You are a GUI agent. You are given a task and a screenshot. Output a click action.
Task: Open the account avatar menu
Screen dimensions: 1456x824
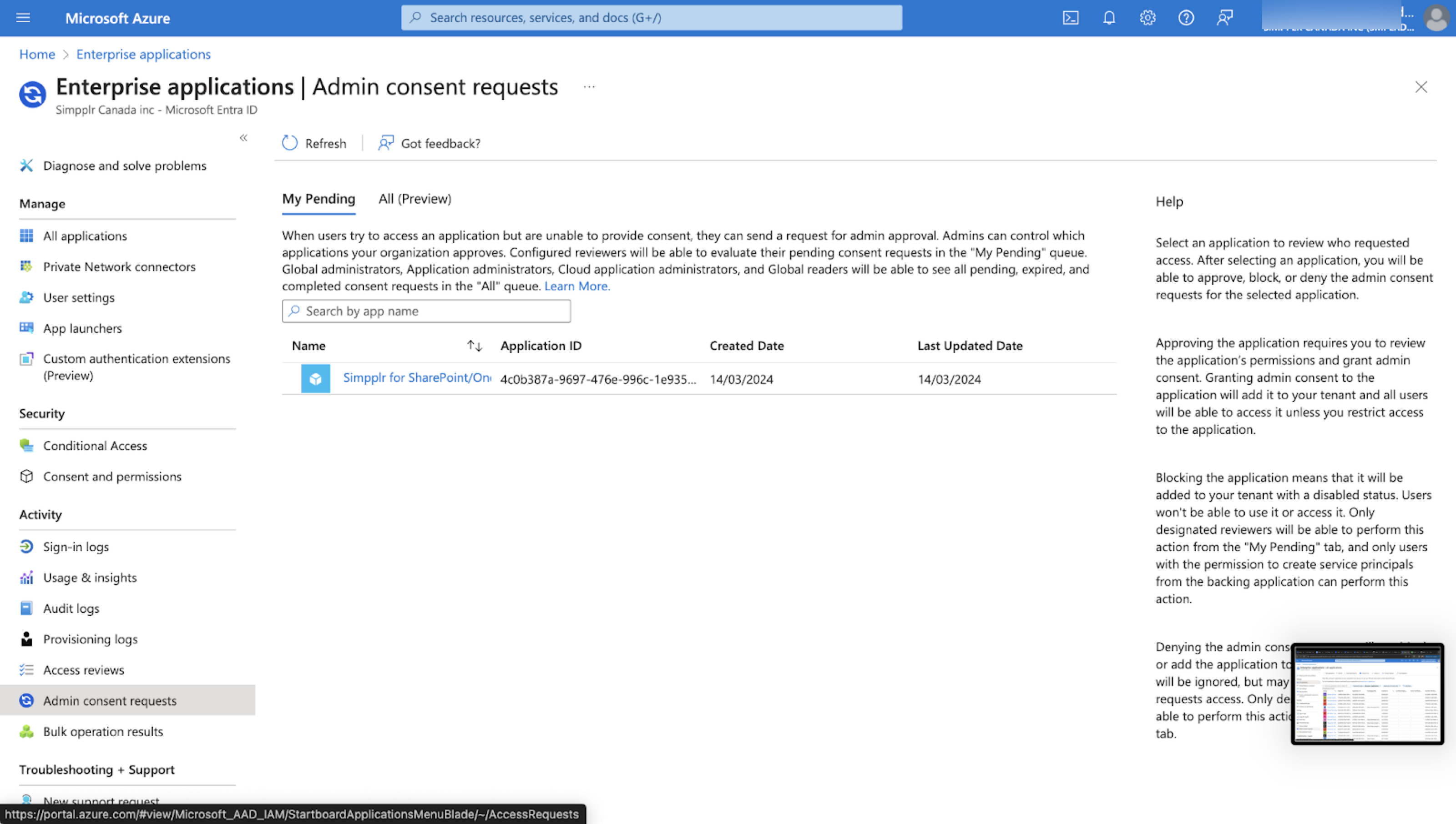tap(1436, 18)
